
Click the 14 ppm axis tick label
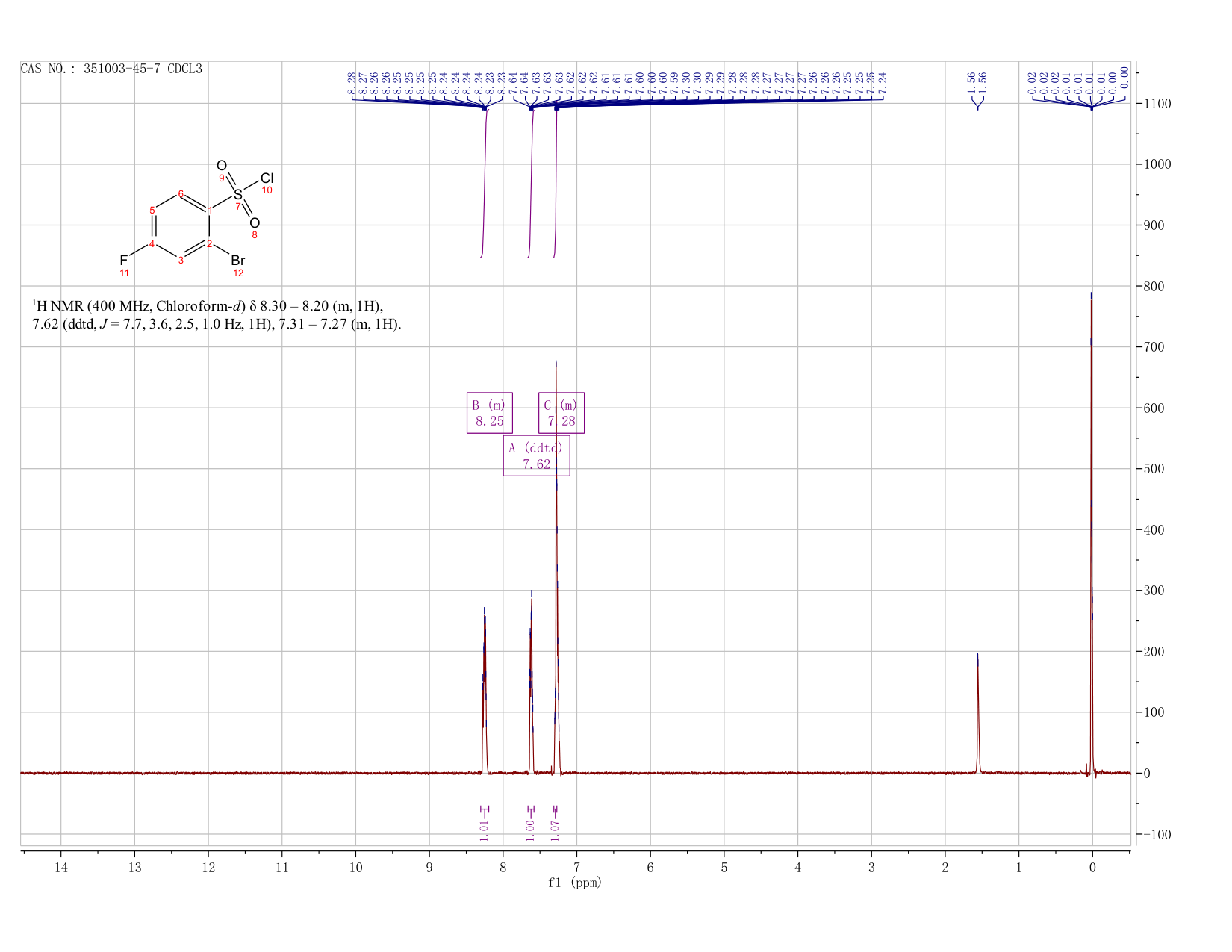click(61, 867)
